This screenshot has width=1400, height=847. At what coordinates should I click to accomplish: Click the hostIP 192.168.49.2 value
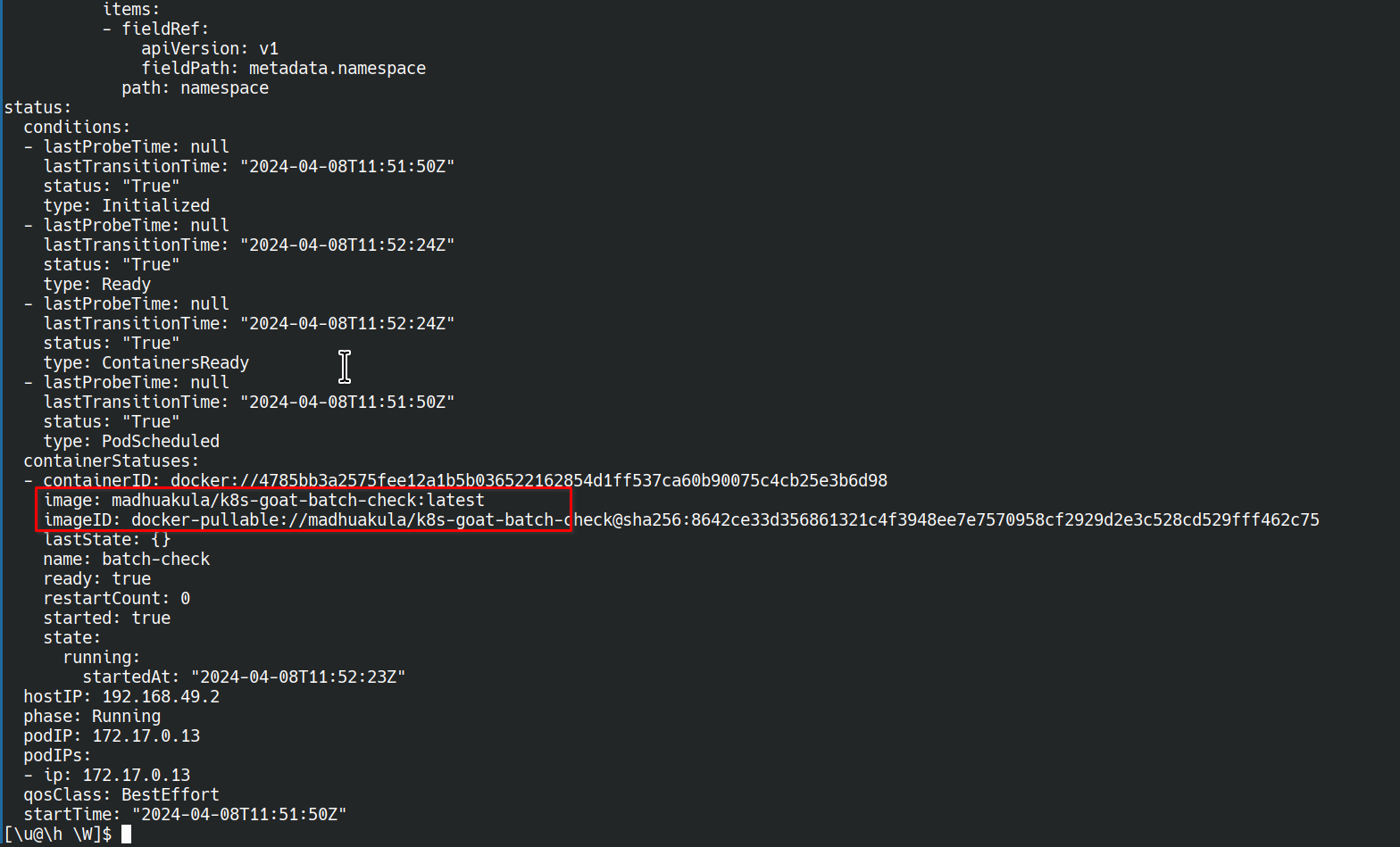click(161, 696)
